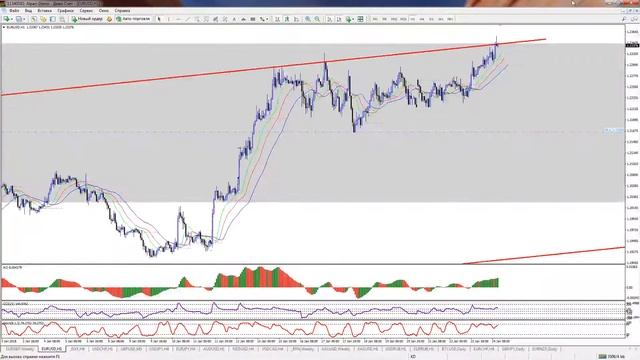Viewport: 640px width, 360px height.
Task: Click the search icon at top right
Action: click(624, 19)
